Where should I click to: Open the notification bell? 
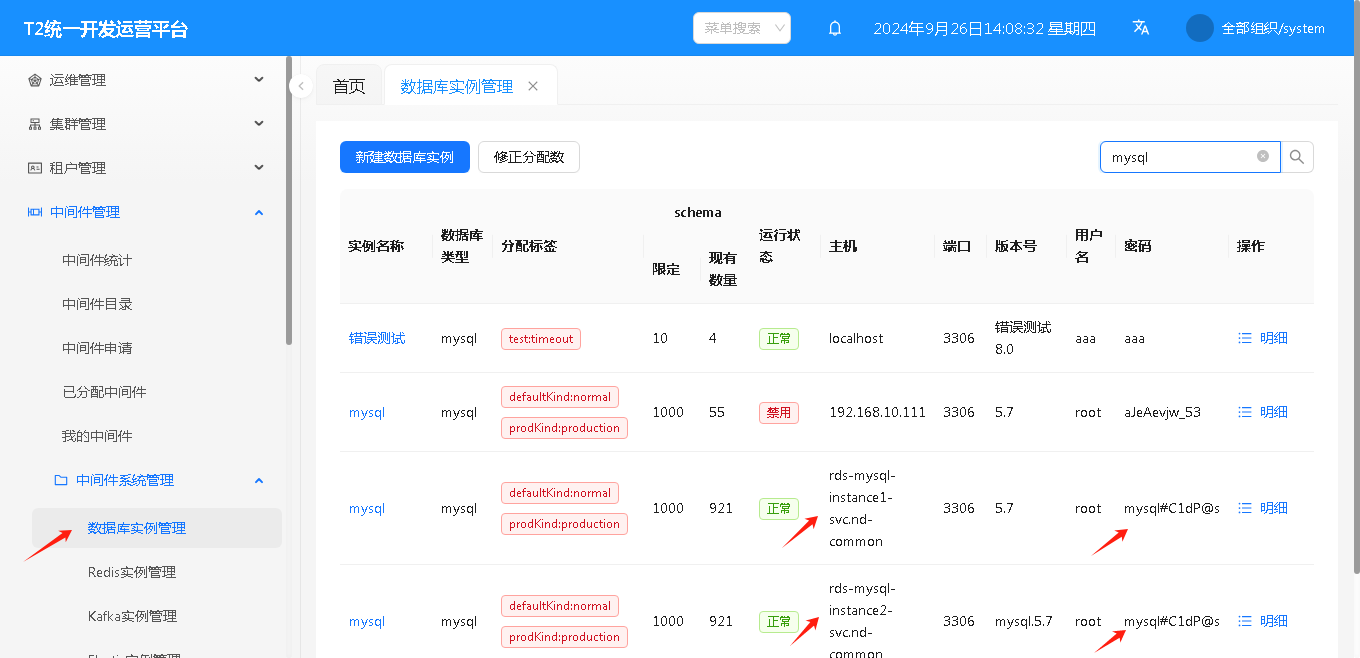coord(835,28)
